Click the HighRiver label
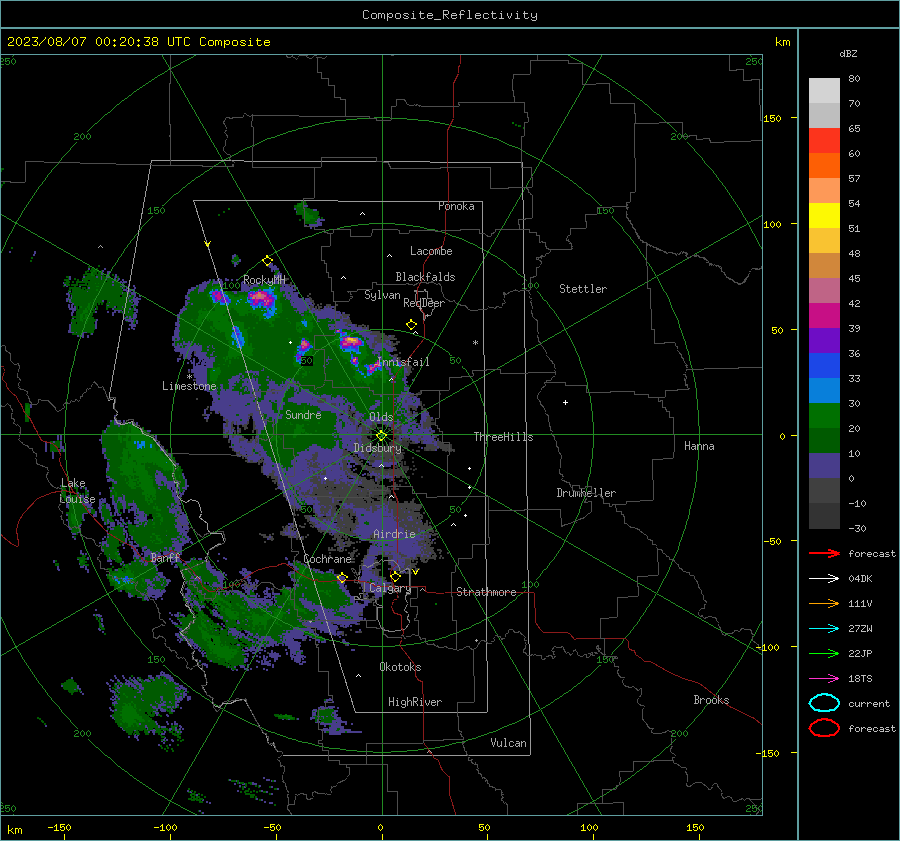The width and height of the screenshot is (900, 841). [415, 702]
